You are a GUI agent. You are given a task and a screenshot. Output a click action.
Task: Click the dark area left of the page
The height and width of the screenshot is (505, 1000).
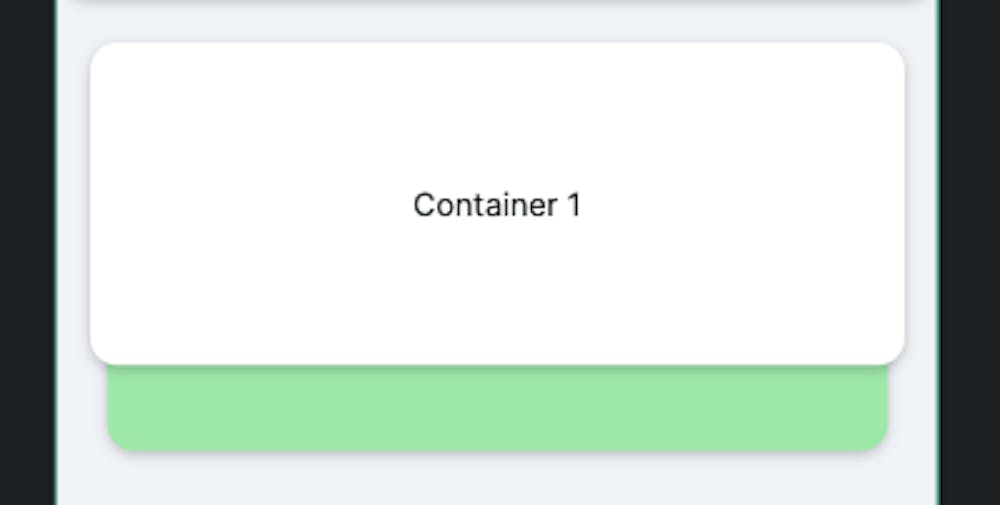tap(27, 252)
